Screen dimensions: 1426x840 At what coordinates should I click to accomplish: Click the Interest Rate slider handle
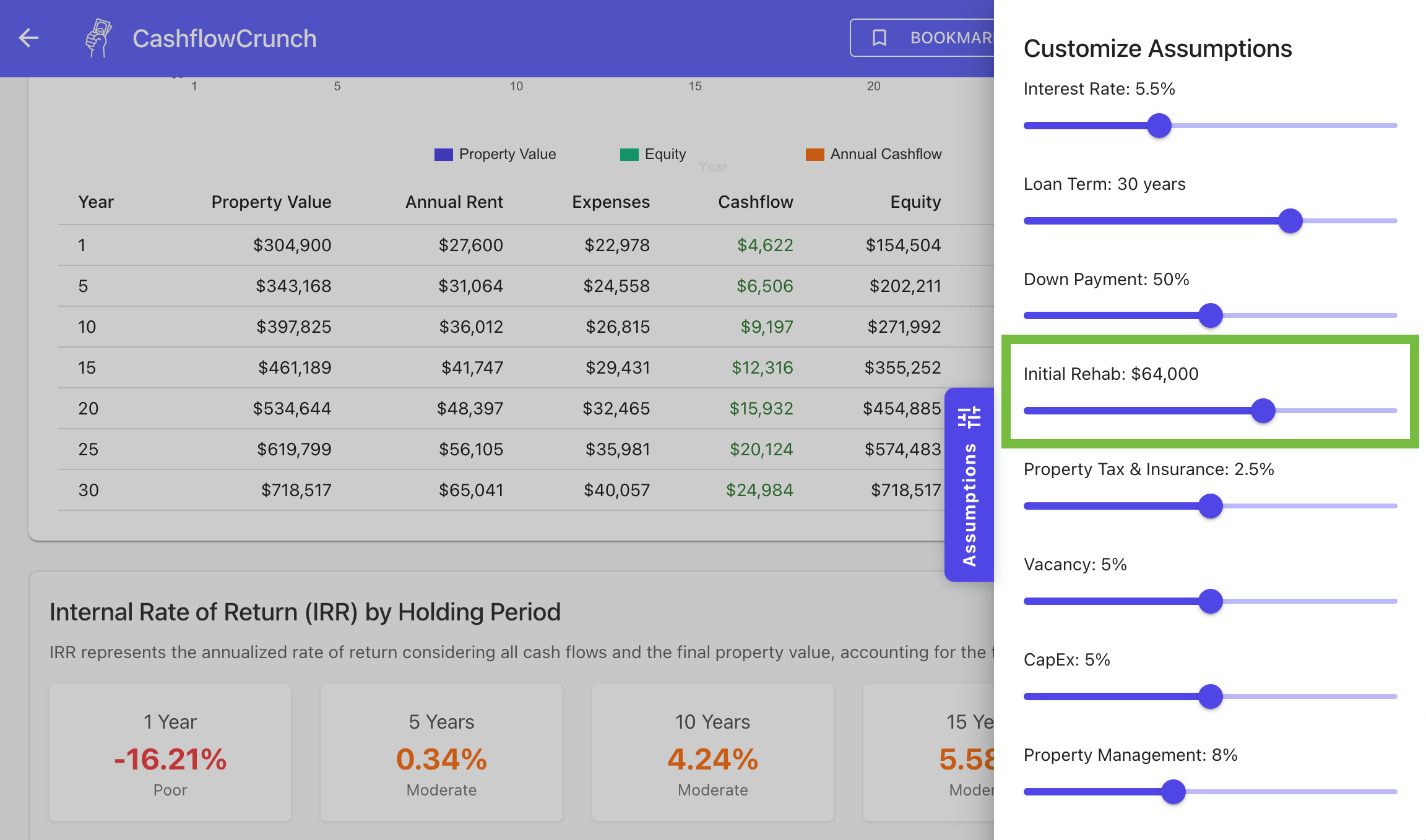(x=1159, y=126)
